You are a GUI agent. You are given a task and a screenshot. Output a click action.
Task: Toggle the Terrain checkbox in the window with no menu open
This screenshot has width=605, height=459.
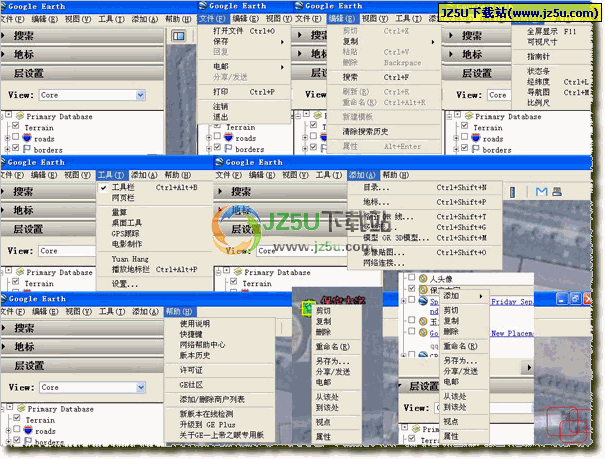16,126
